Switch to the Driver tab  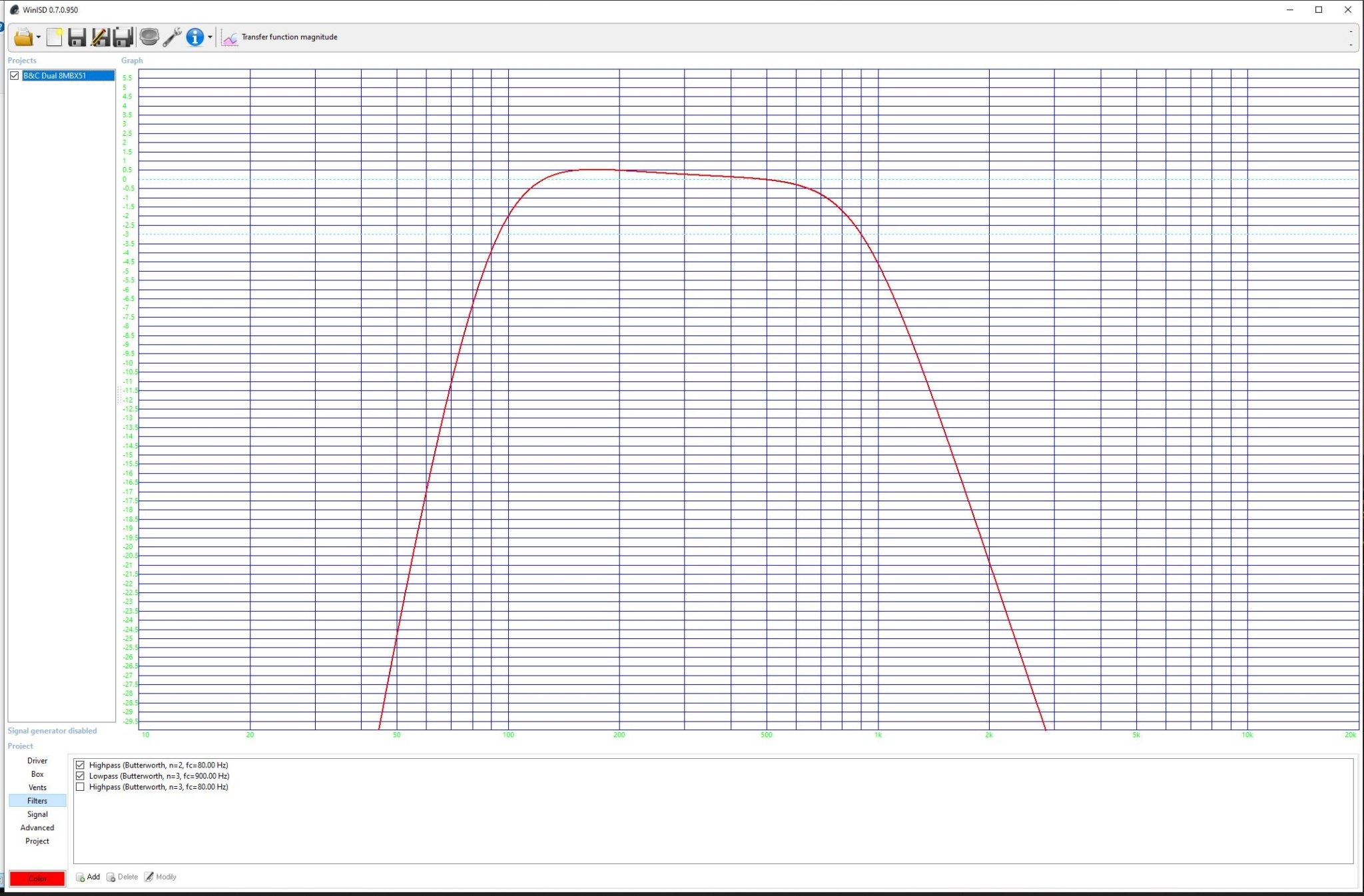tap(37, 761)
